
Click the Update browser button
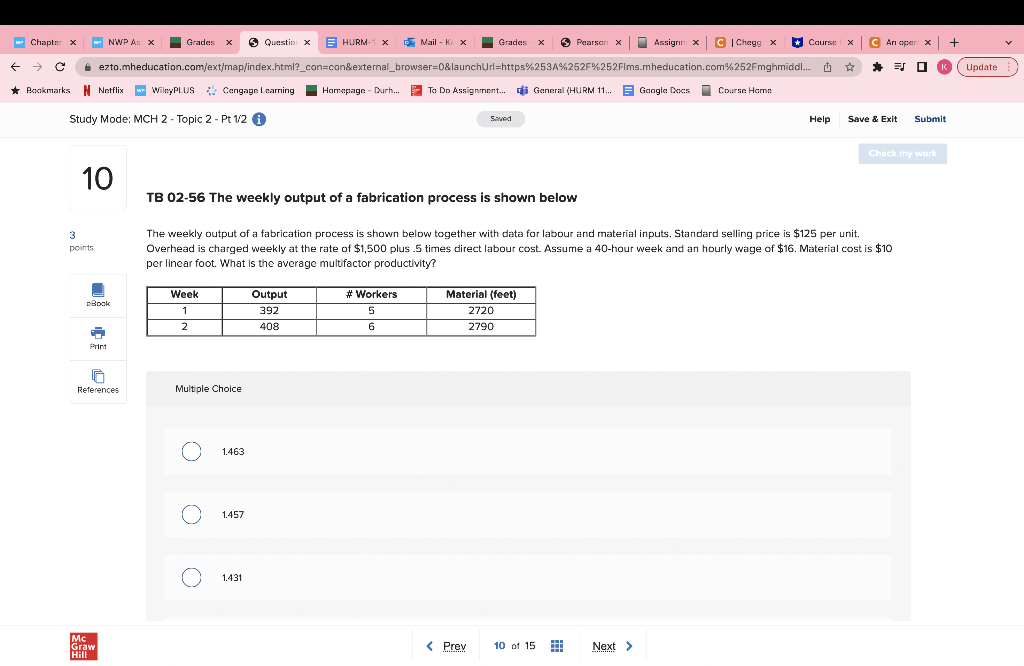[x=987, y=67]
